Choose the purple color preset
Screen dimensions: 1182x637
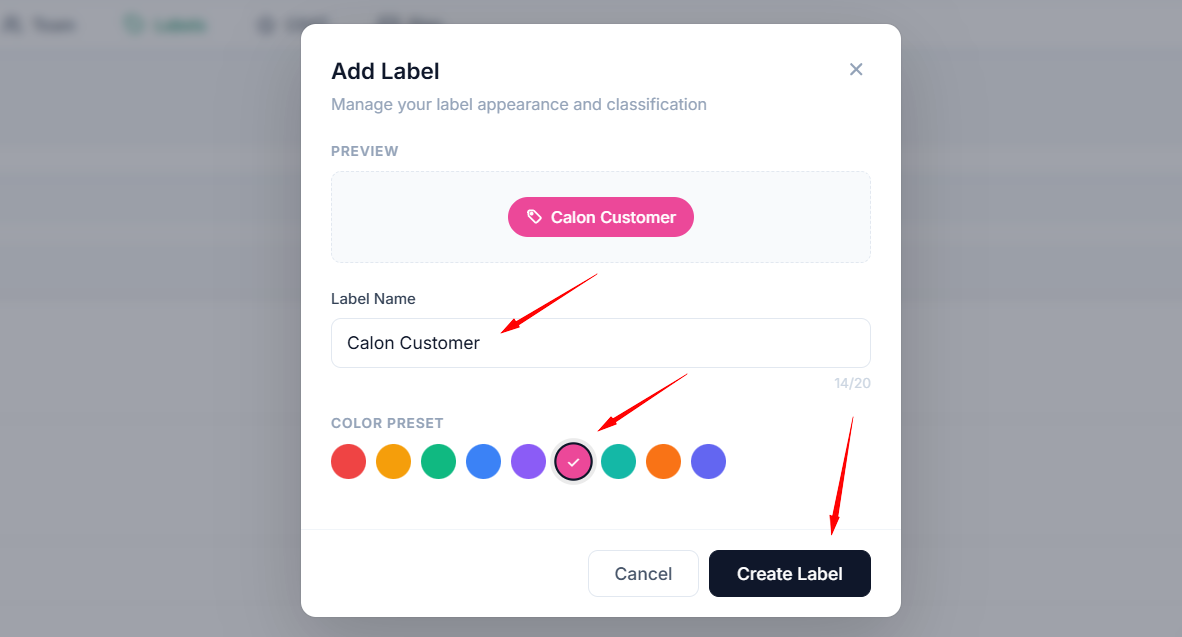(528, 461)
